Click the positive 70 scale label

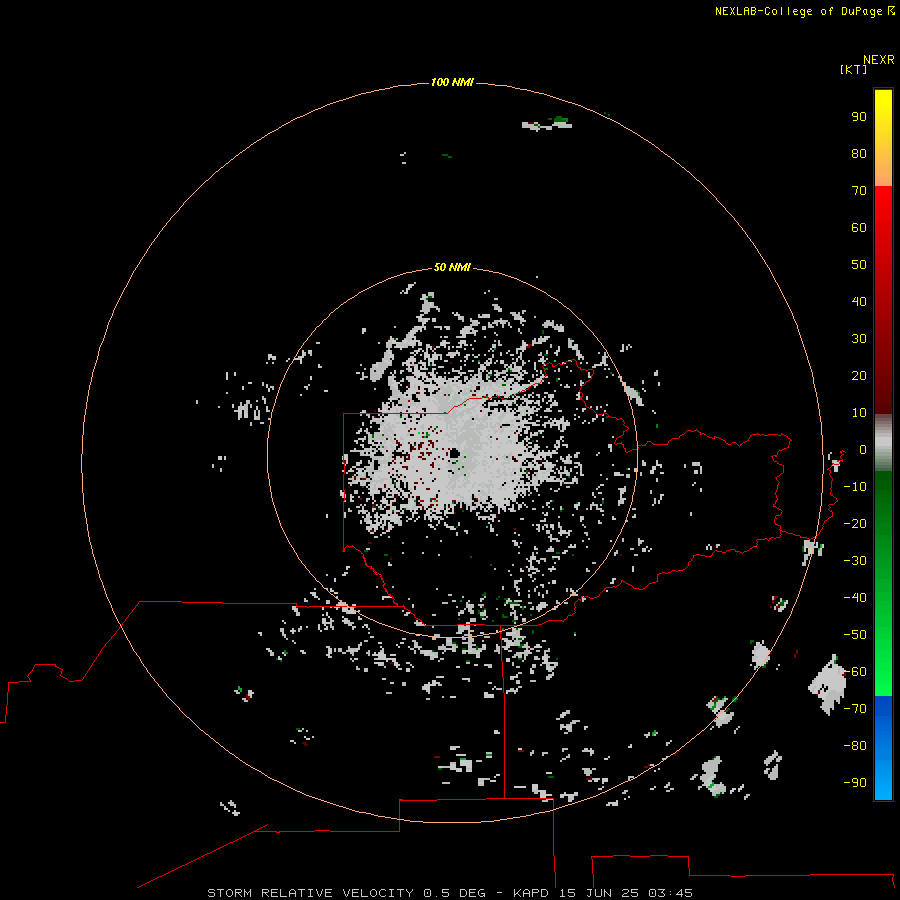[859, 191]
